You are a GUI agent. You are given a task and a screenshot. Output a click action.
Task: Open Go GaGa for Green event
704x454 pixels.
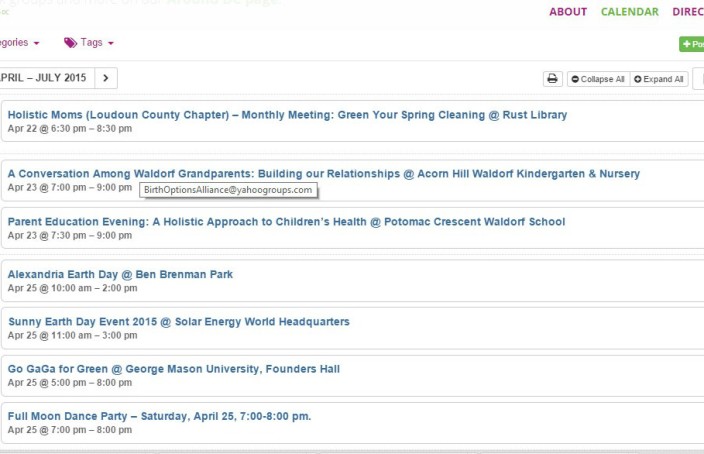click(174, 369)
